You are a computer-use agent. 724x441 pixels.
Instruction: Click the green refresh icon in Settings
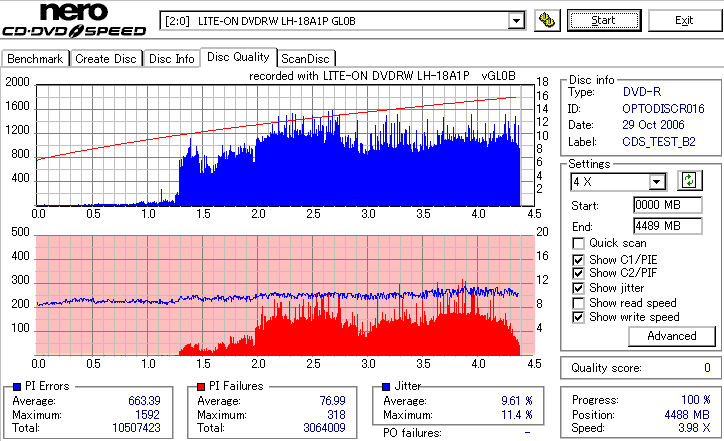pyautogui.click(x=689, y=181)
